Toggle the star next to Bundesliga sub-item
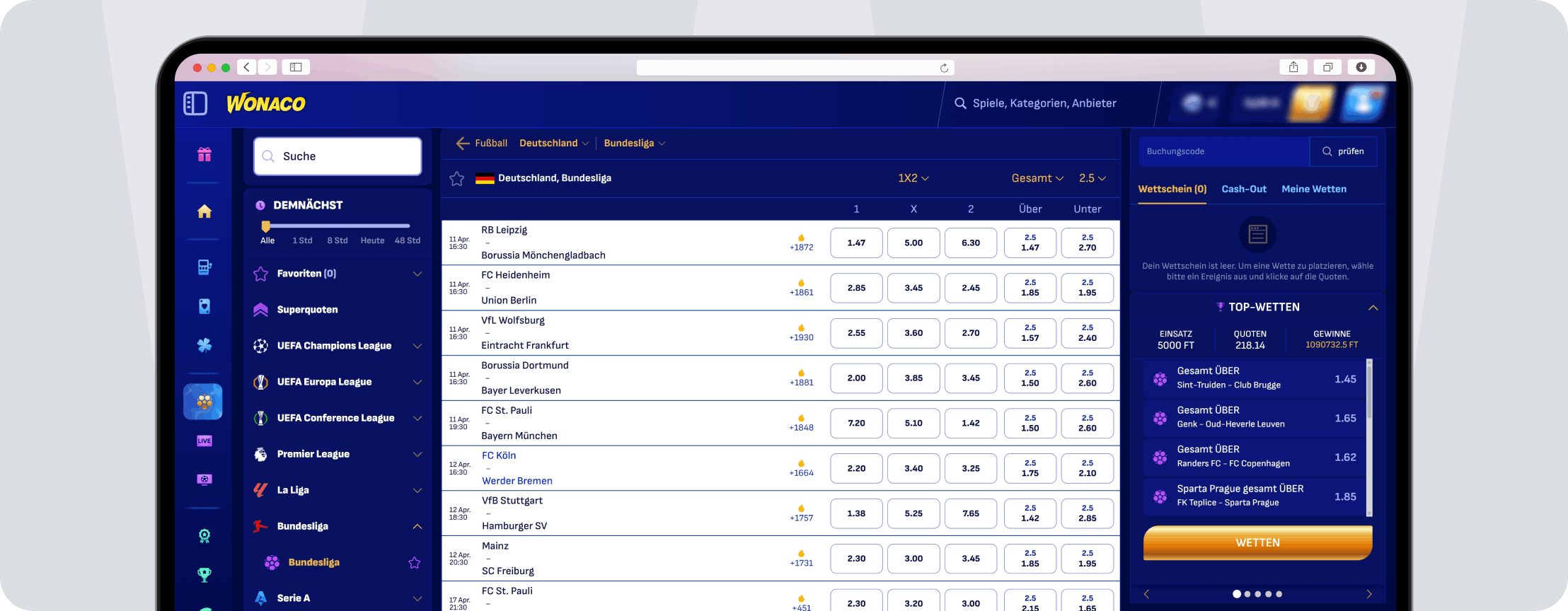 [x=415, y=562]
